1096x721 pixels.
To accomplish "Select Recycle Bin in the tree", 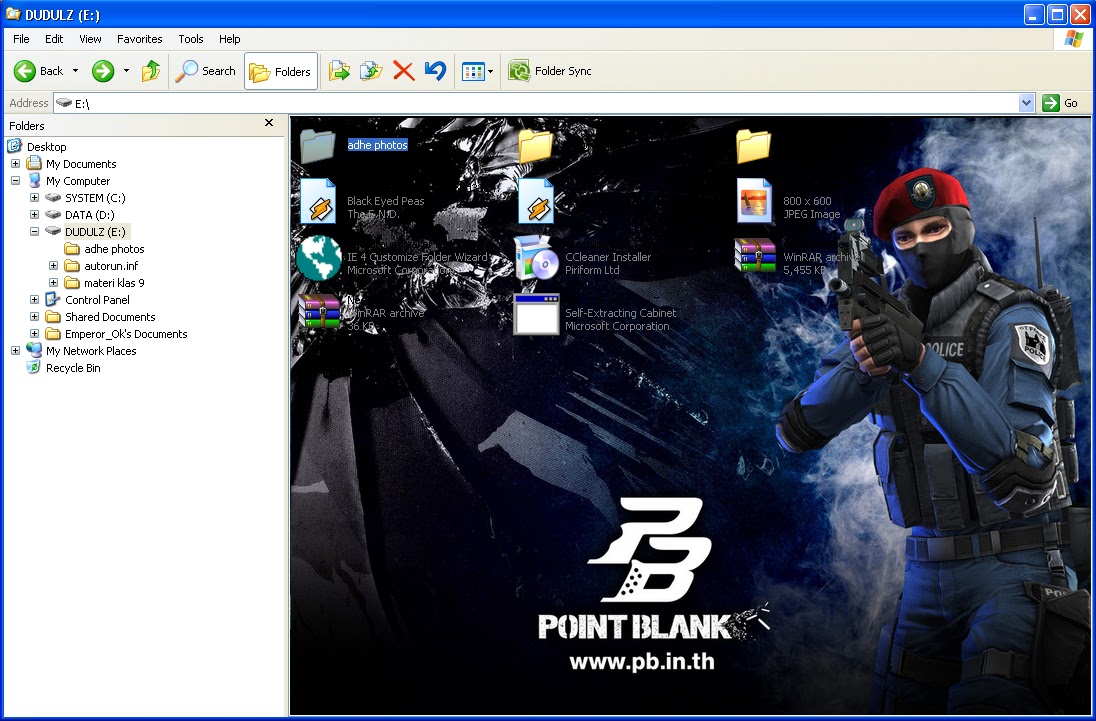I will pyautogui.click(x=73, y=368).
